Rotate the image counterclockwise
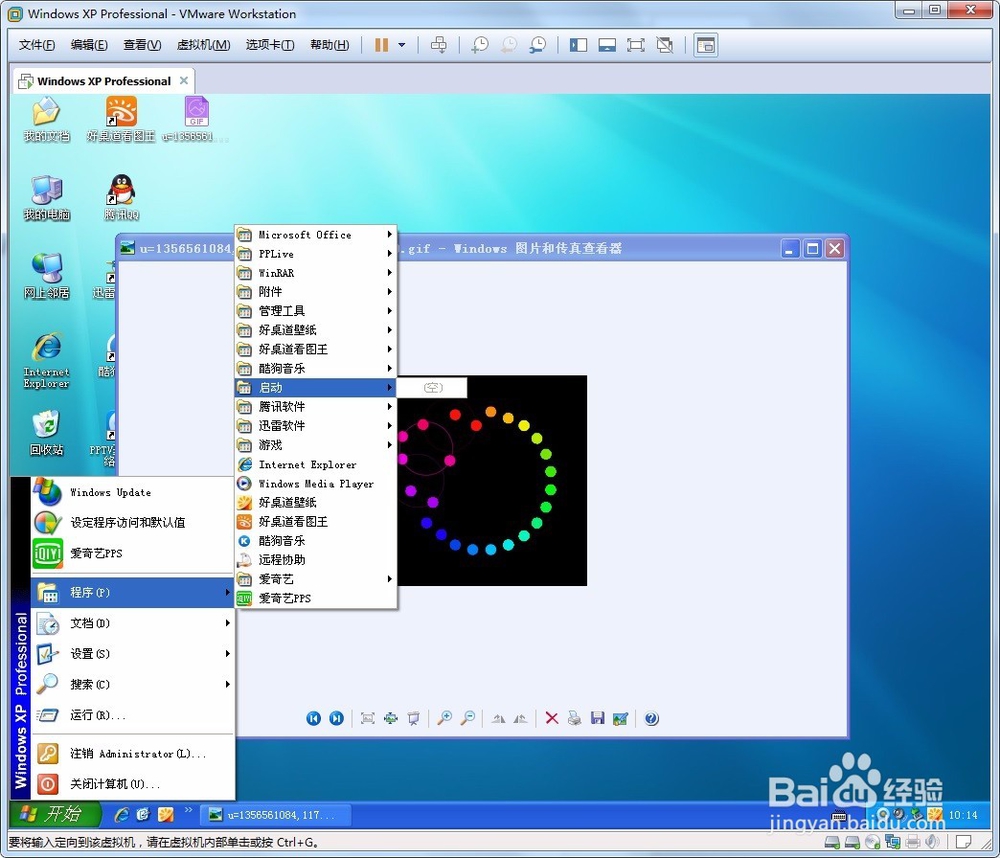This screenshot has height=858, width=1000. click(x=520, y=718)
